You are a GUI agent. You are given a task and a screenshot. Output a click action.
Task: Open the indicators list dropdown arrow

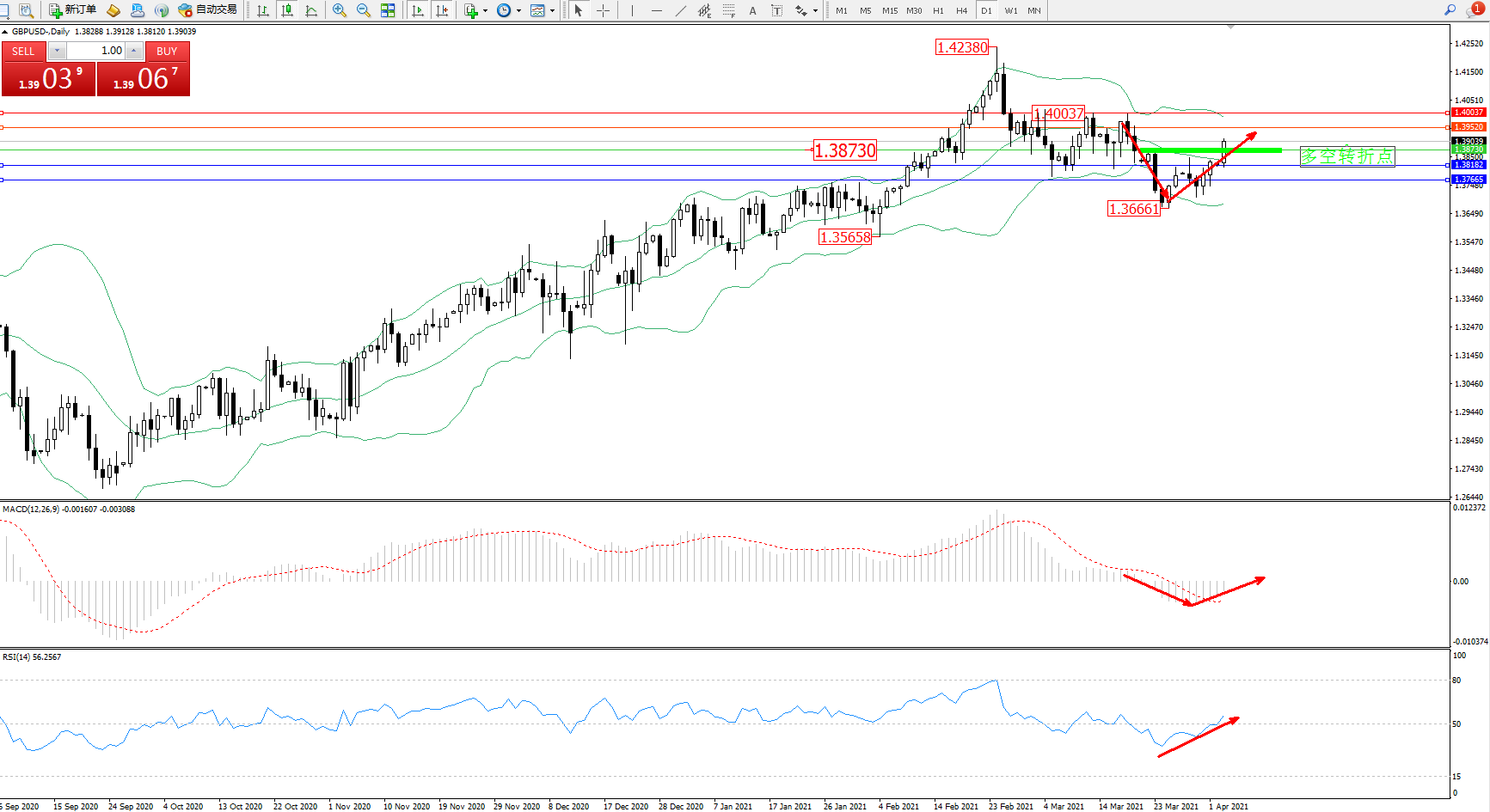[486, 11]
